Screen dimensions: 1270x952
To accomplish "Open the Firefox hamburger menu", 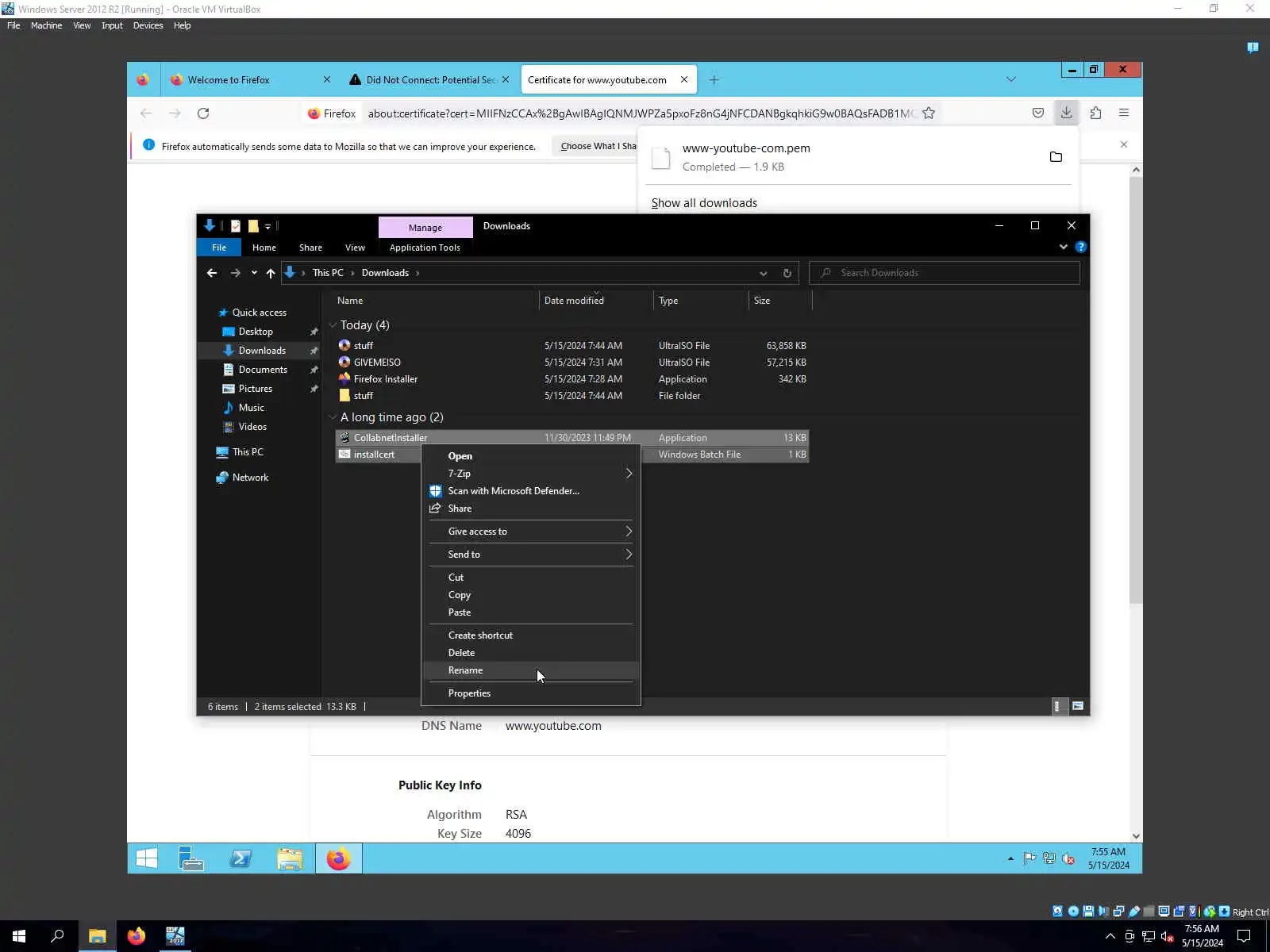I will coord(1124,113).
